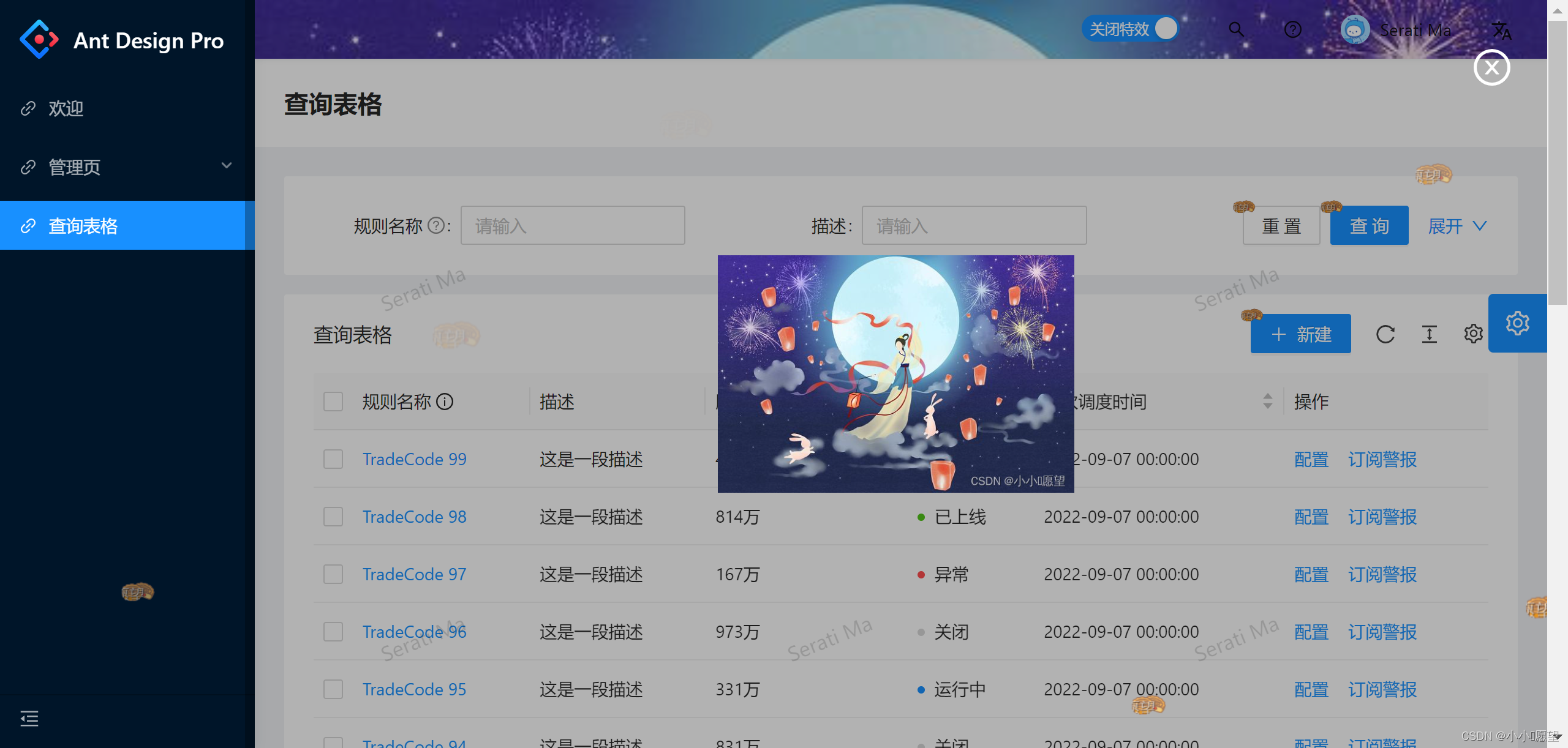Go to the 欢迎 menu item
1568x748 pixels.
click(66, 108)
